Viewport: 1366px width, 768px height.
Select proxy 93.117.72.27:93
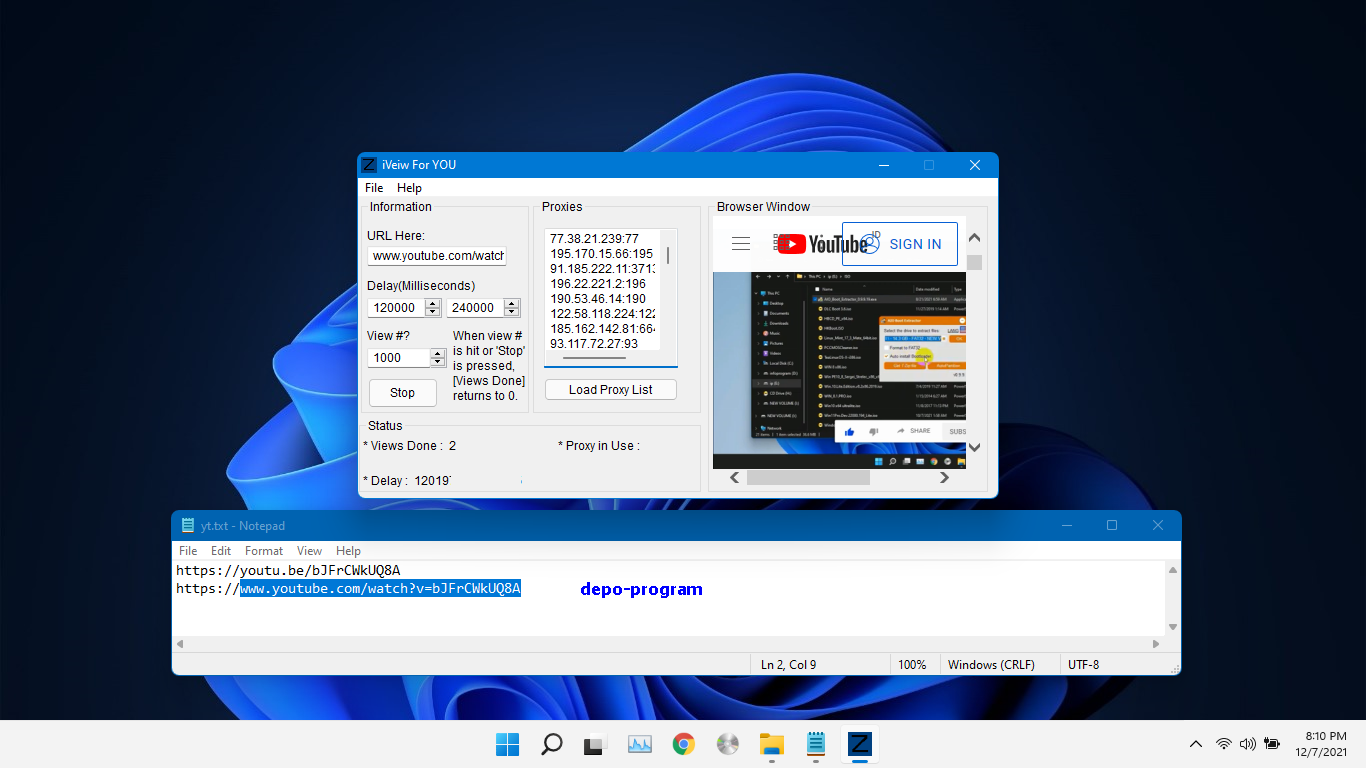[x=594, y=344]
